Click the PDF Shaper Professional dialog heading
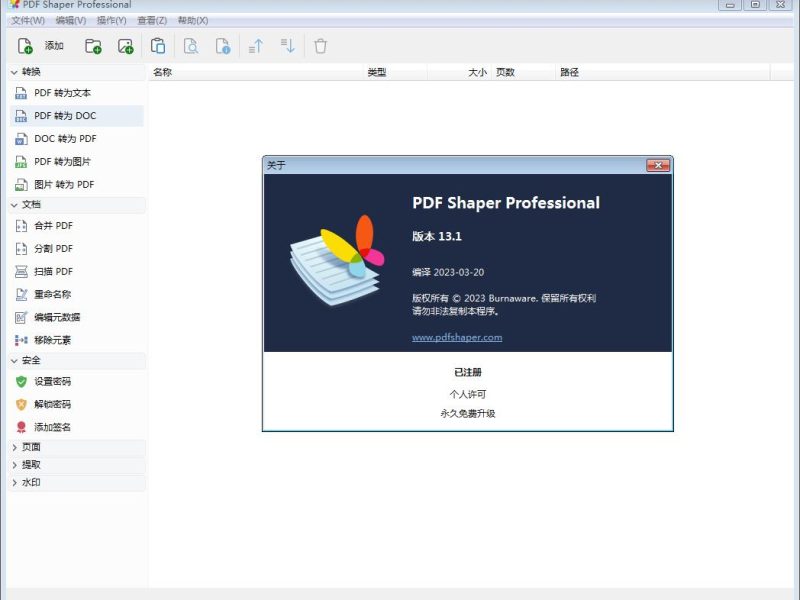This screenshot has width=800, height=600. tap(506, 203)
